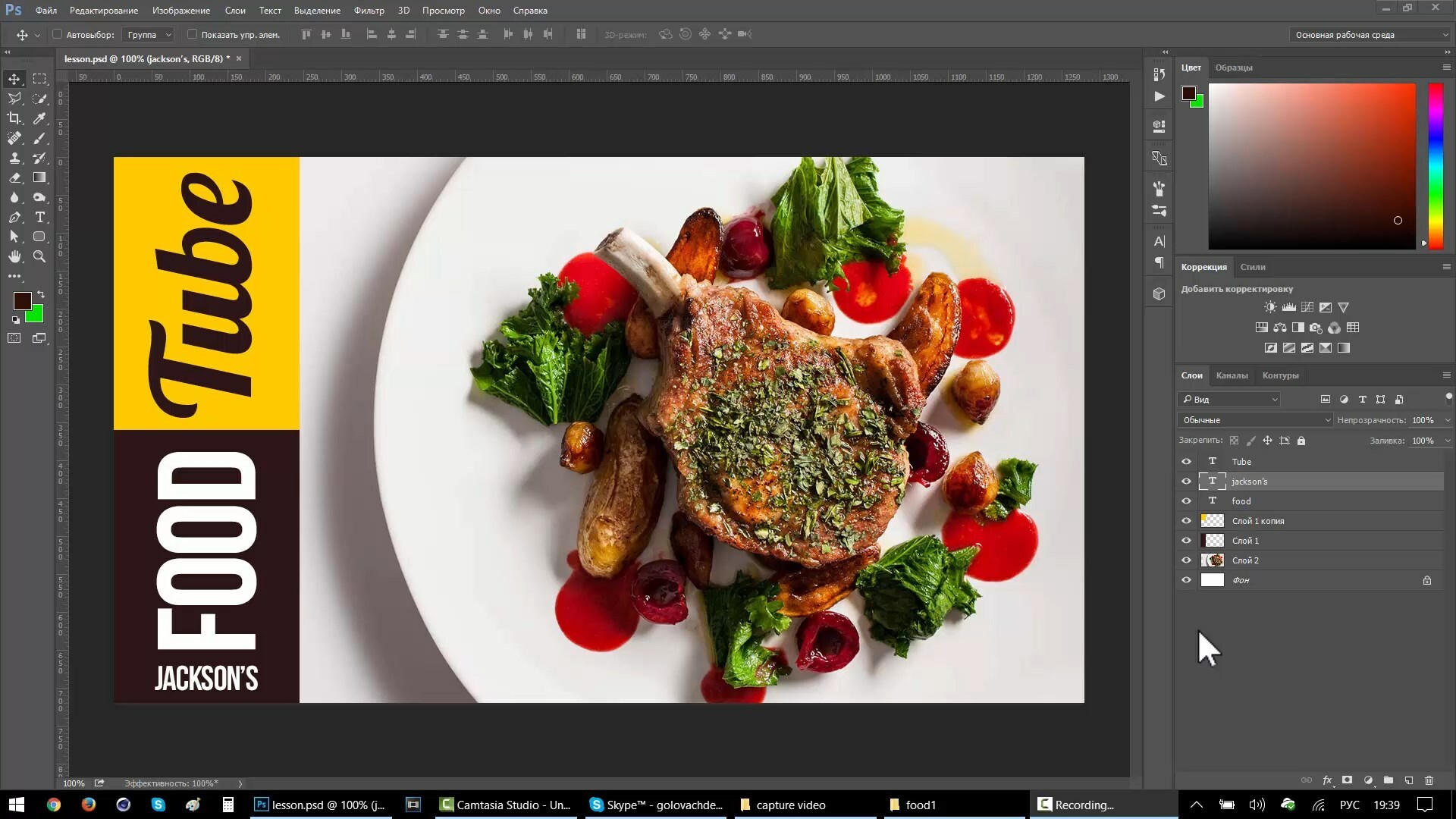Screen dimensions: 1456x819
Task: Hide the food text layer
Action: 1187,500
